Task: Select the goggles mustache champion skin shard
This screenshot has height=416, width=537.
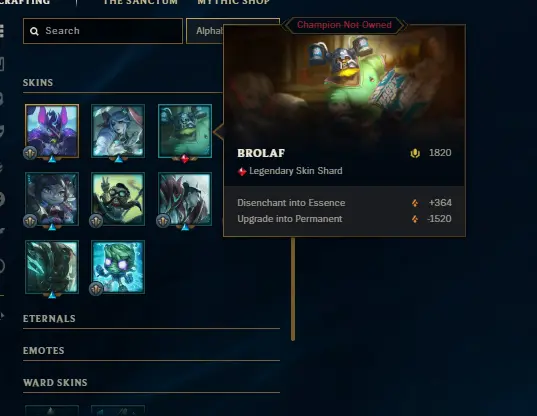Action: pos(118,199)
